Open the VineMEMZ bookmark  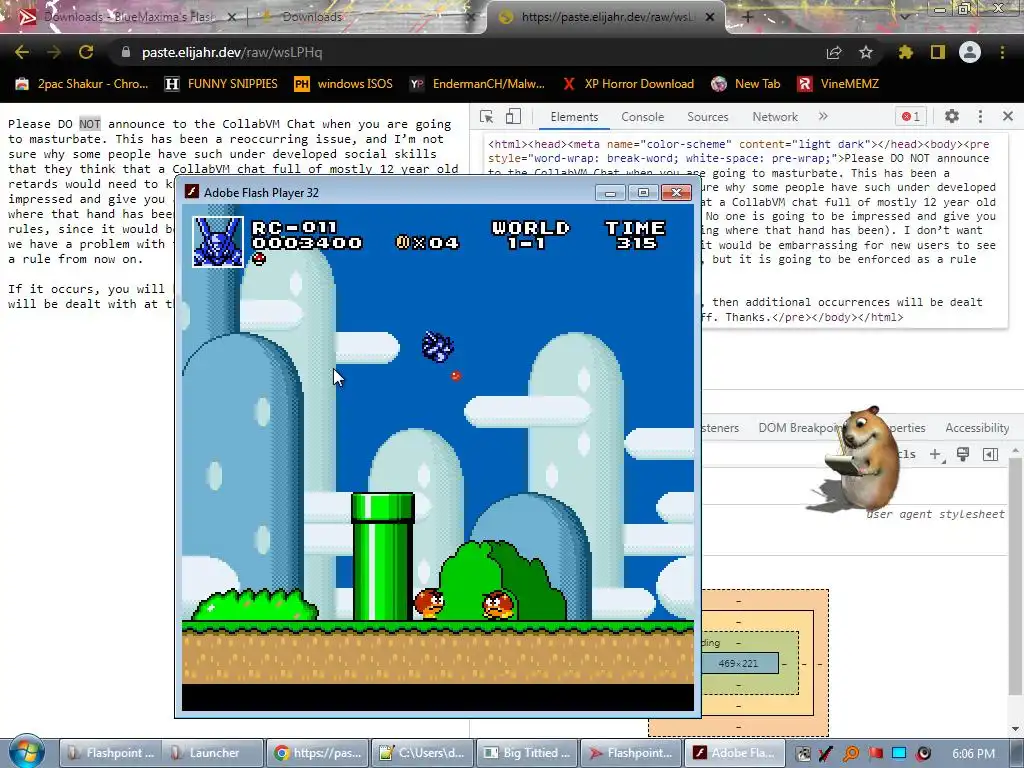838,84
